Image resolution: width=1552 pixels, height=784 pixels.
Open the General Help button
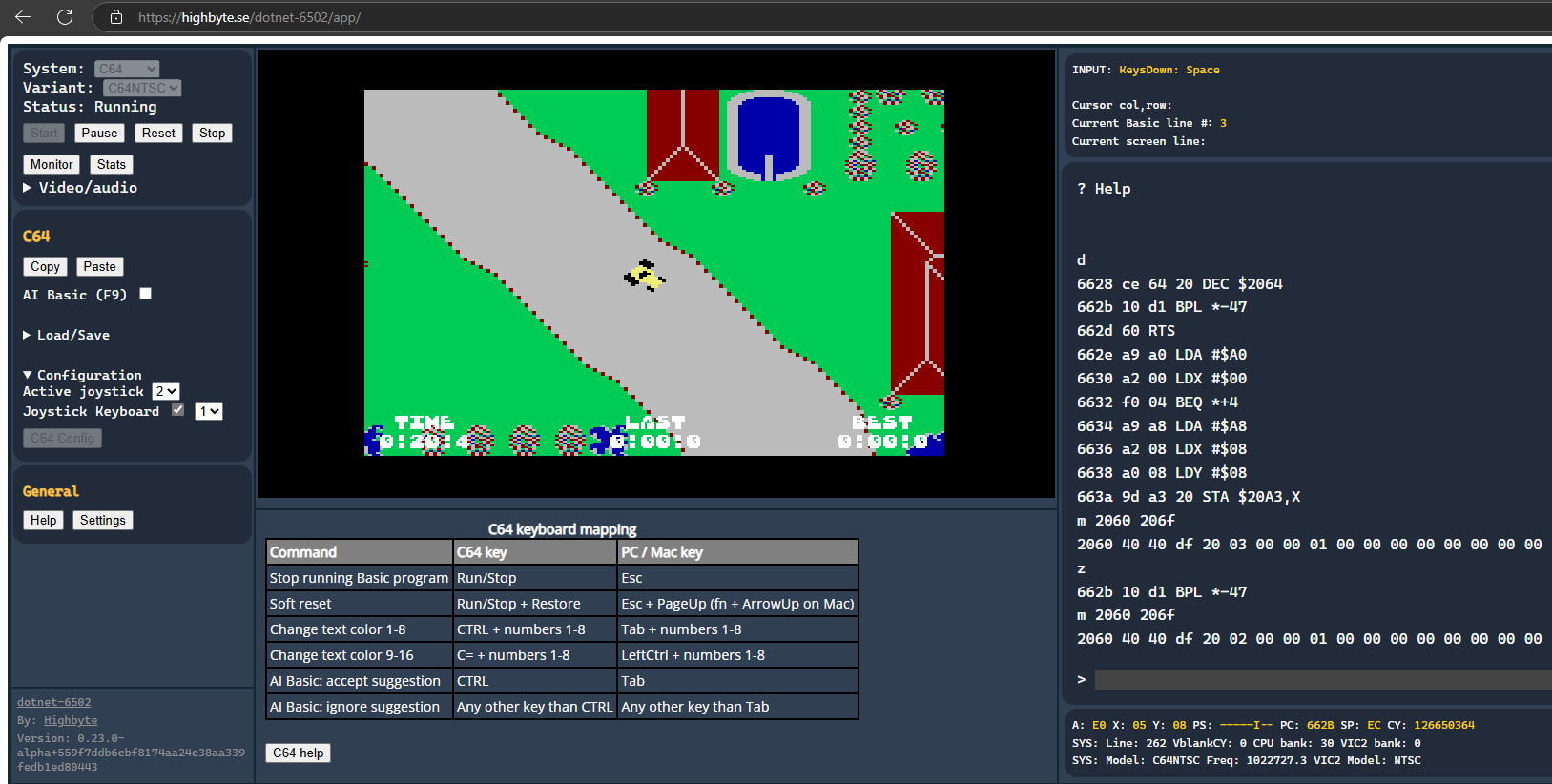click(43, 521)
